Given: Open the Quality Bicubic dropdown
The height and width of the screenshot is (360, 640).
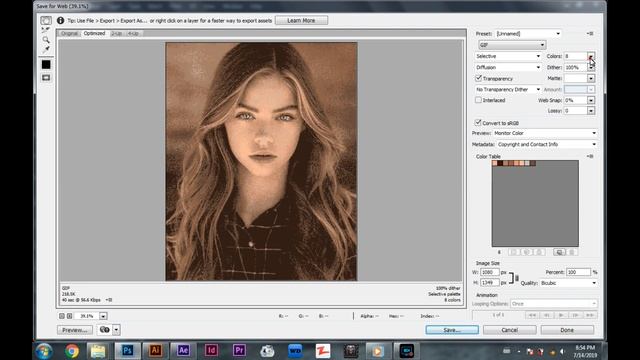Looking at the screenshot, I should (x=569, y=283).
